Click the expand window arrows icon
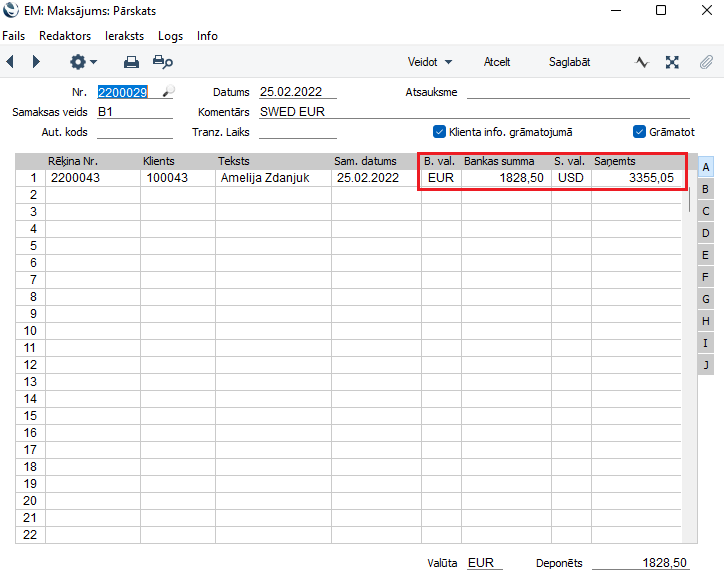 tap(673, 62)
